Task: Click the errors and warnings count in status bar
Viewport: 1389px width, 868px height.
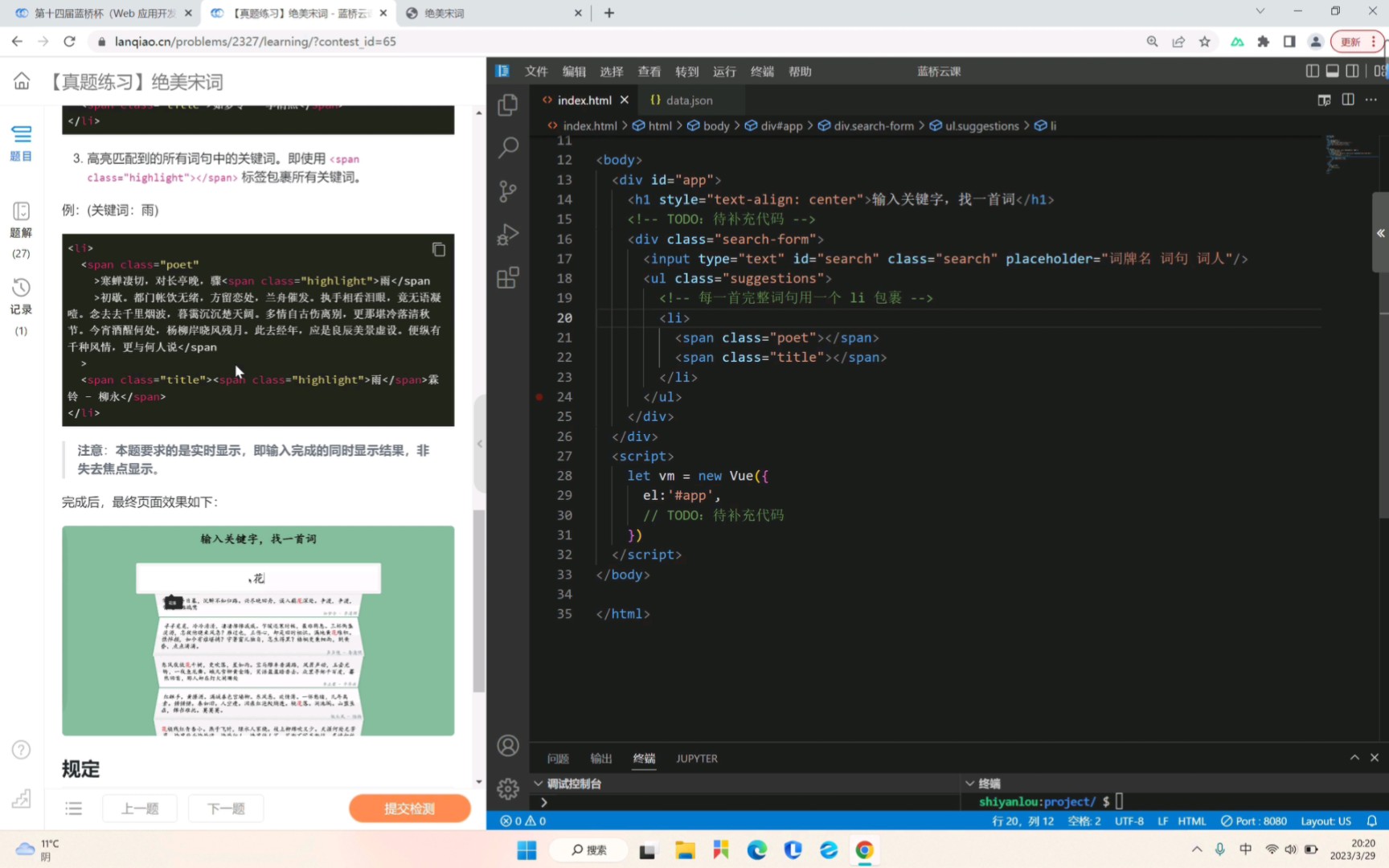Action: pyautogui.click(x=523, y=821)
